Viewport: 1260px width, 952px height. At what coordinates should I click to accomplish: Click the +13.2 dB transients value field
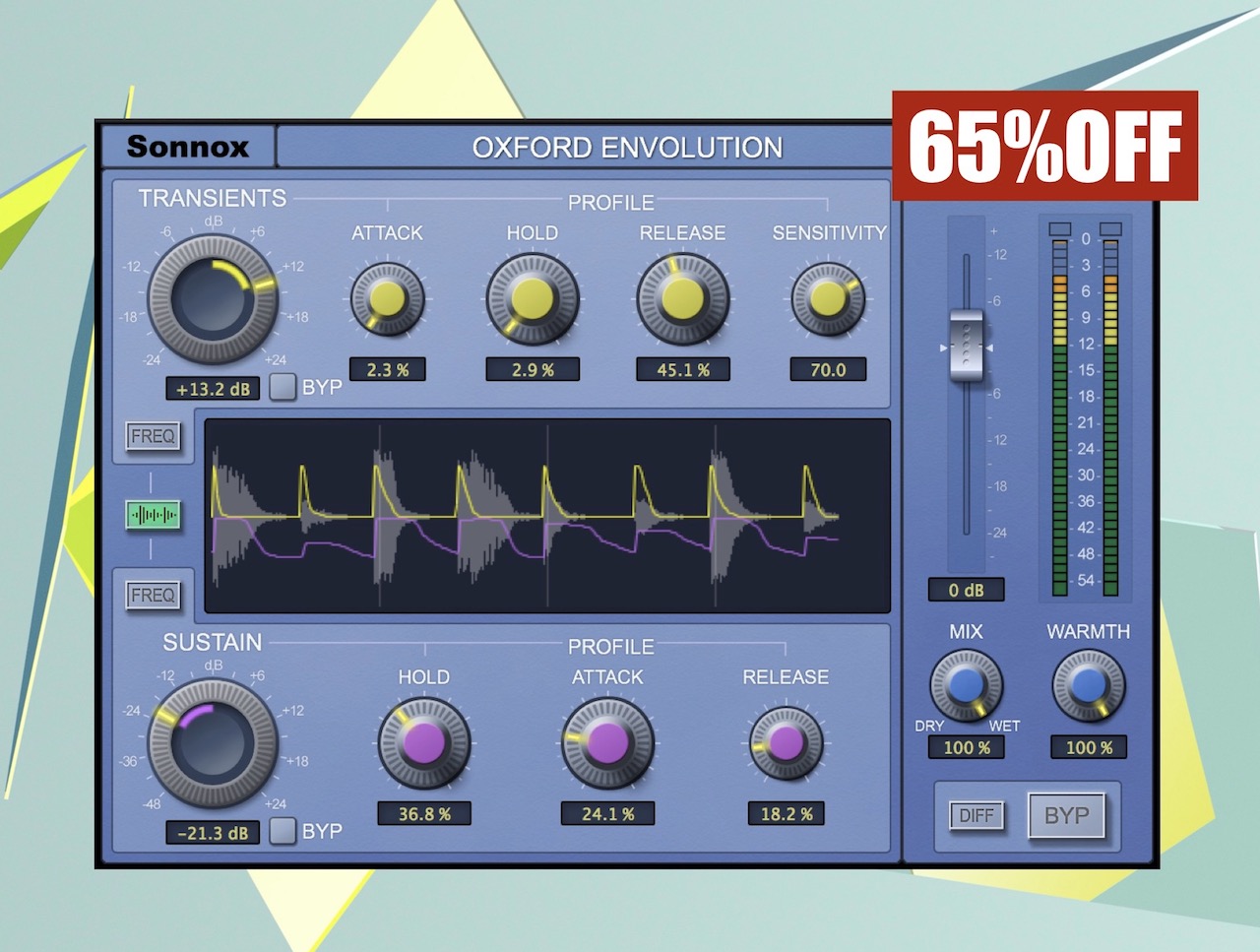click(x=213, y=389)
